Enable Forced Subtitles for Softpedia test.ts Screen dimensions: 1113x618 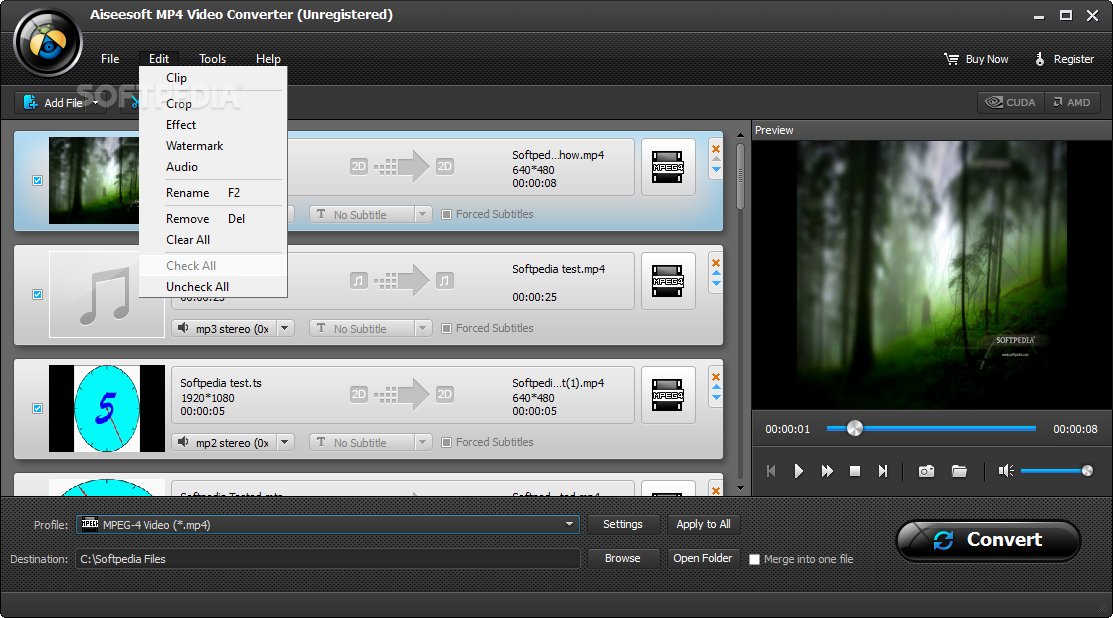click(446, 442)
